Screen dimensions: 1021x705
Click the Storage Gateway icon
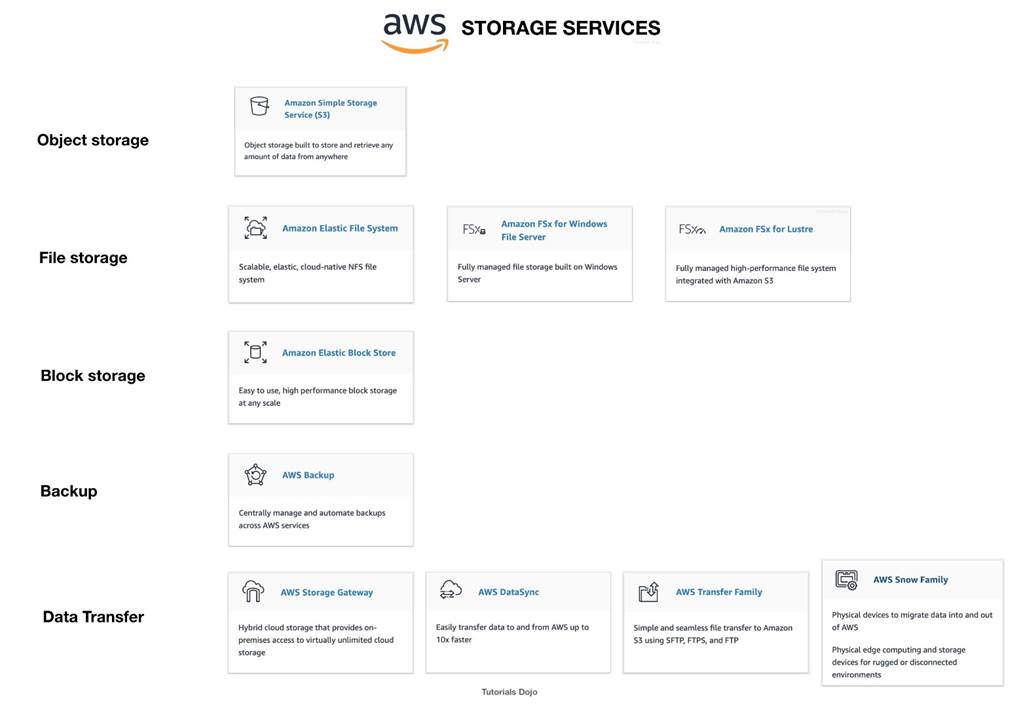click(254, 592)
